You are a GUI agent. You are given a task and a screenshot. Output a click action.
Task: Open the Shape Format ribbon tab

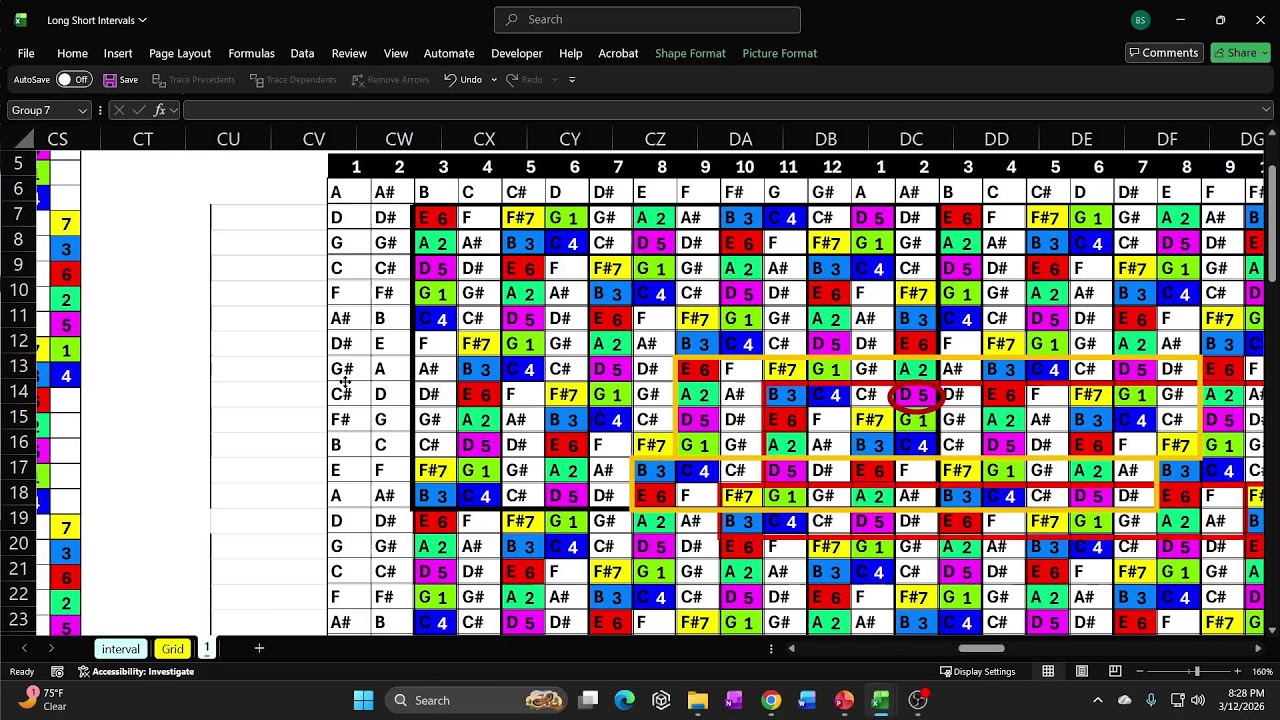(x=690, y=53)
